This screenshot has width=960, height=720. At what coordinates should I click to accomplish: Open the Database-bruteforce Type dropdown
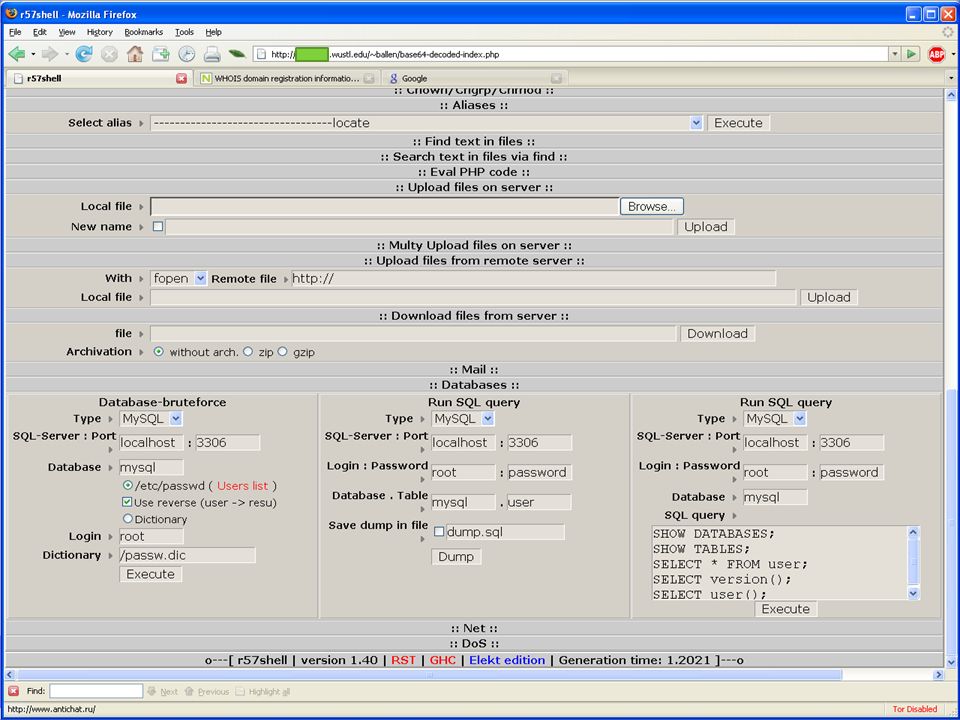coord(176,419)
